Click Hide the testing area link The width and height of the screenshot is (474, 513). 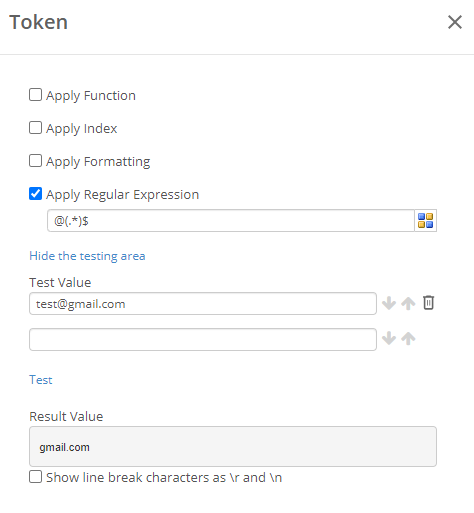[x=87, y=256]
